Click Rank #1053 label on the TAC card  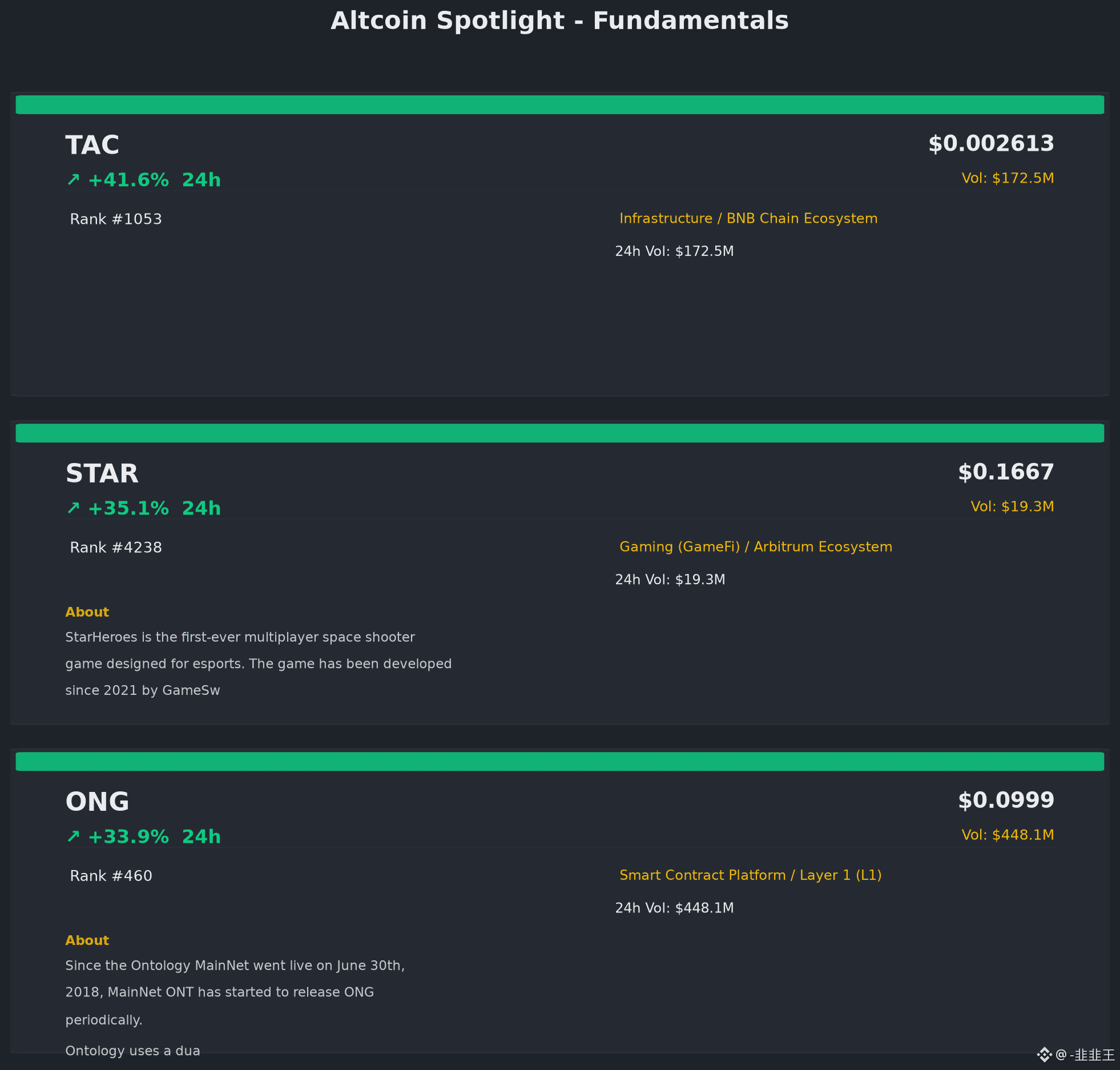[116, 219]
